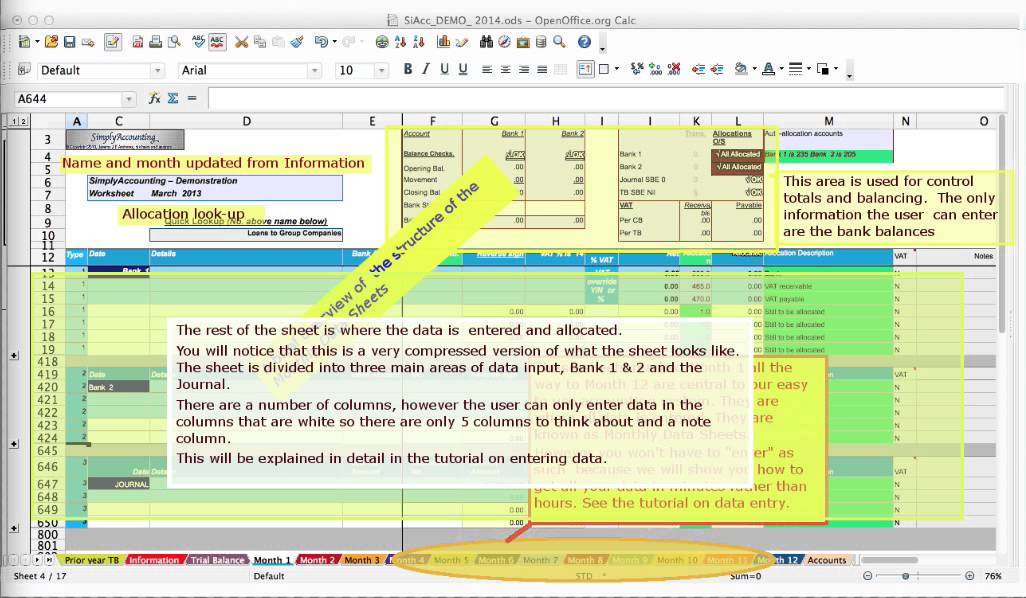Switch to the Trial Balance sheet tab
Image resolution: width=1026 pixels, height=598 pixels.
point(217,560)
